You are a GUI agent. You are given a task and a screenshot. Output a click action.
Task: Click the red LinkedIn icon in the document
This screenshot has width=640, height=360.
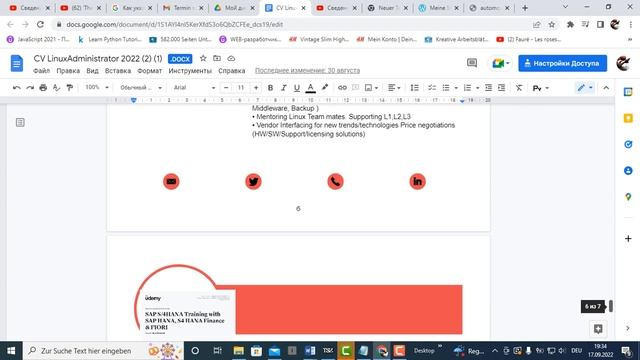tap(418, 181)
